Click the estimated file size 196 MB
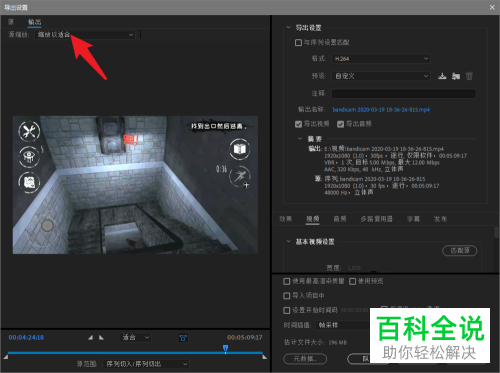Image resolution: width=500 pixels, height=373 pixels. 338,342
